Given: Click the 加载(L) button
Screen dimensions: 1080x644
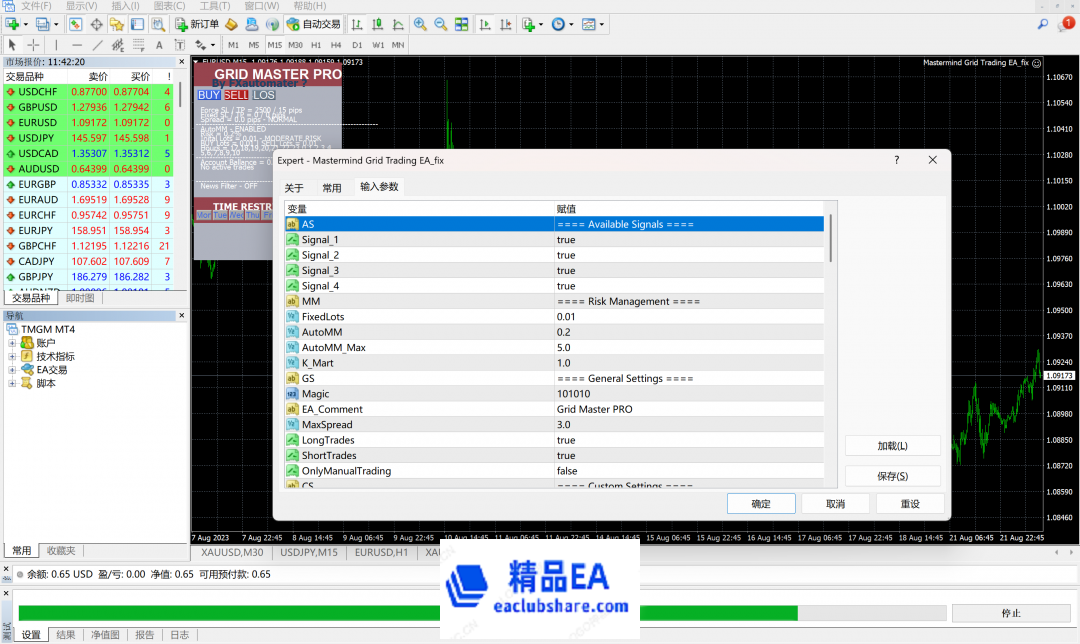Looking at the screenshot, I should pyautogui.click(x=892, y=446).
